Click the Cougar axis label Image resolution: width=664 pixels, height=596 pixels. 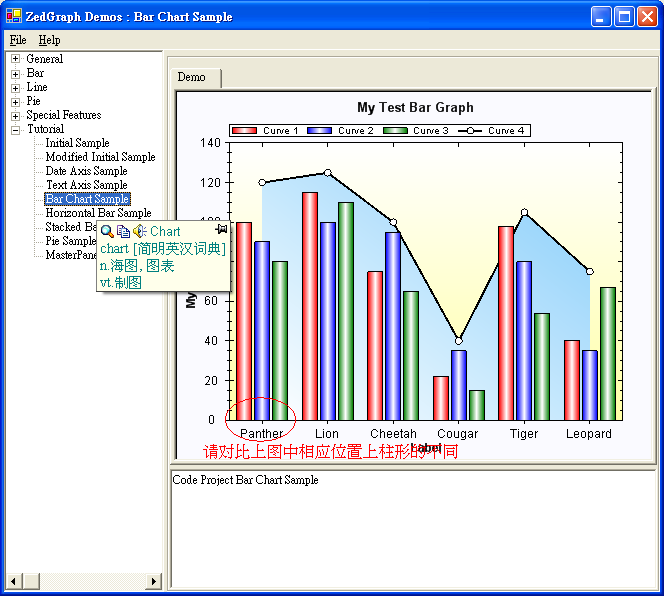pos(458,434)
